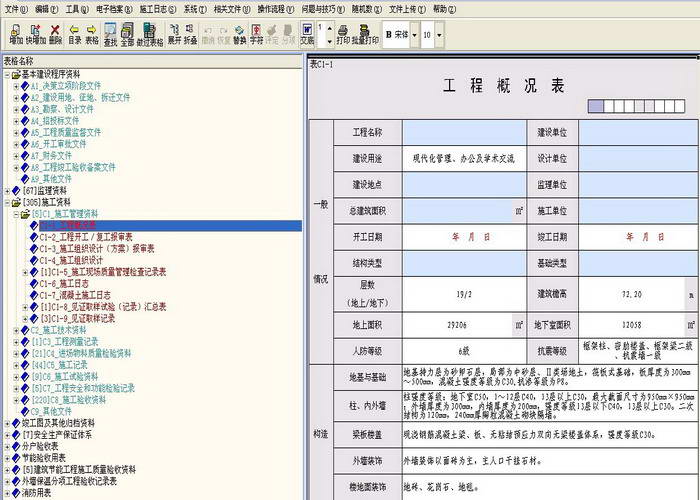The height and width of the screenshot is (500, 700).
Task: Collapse the [305]施工资料 node
Action: [x=8, y=202]
